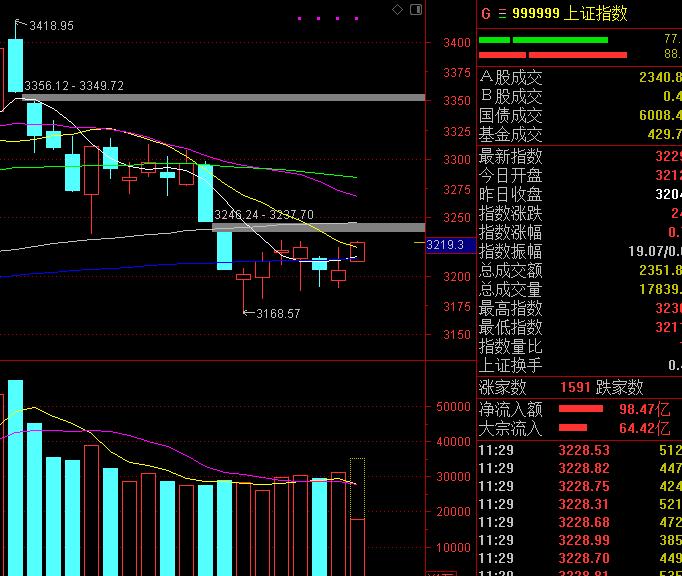Select the 国债成交 row label
The width and height of the screenshot is (682, 576).
(x=511, y=116)
